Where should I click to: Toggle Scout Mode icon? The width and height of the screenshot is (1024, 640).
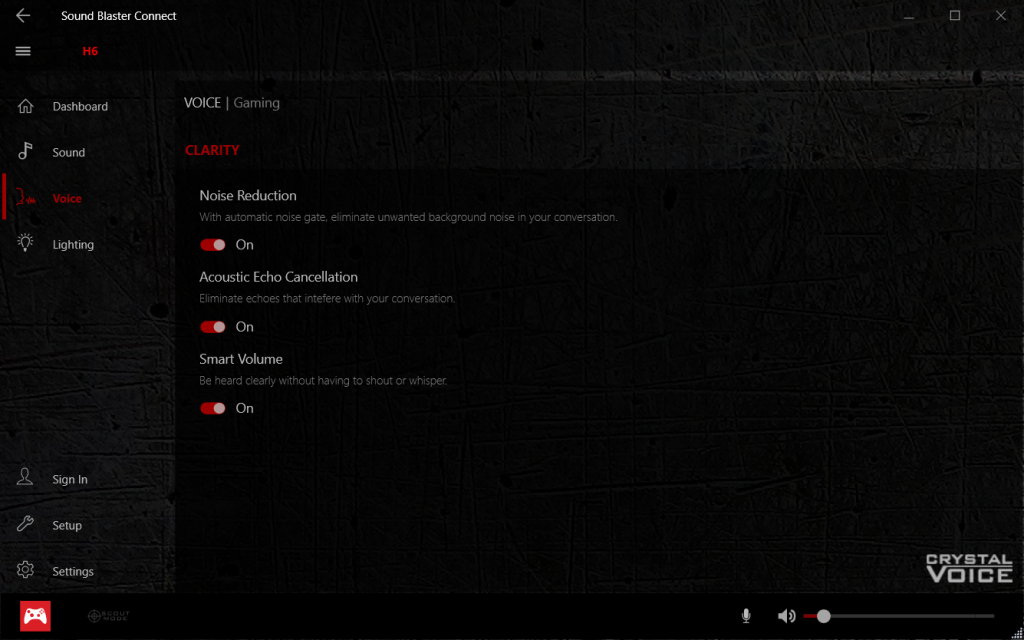[x=109, y=615]
